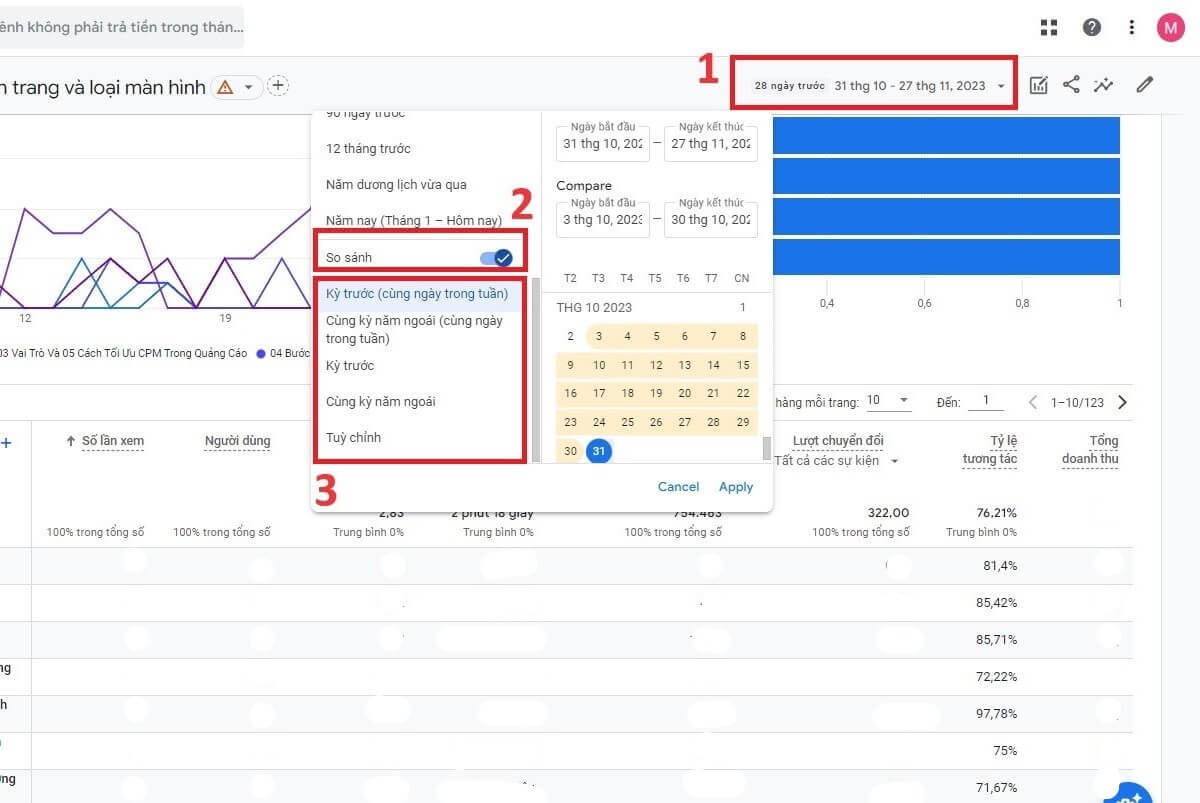The width and height of the screenshot is (1200, 803).
Task: Select day 2 in October calendar
Action: [x=570, y=336]
